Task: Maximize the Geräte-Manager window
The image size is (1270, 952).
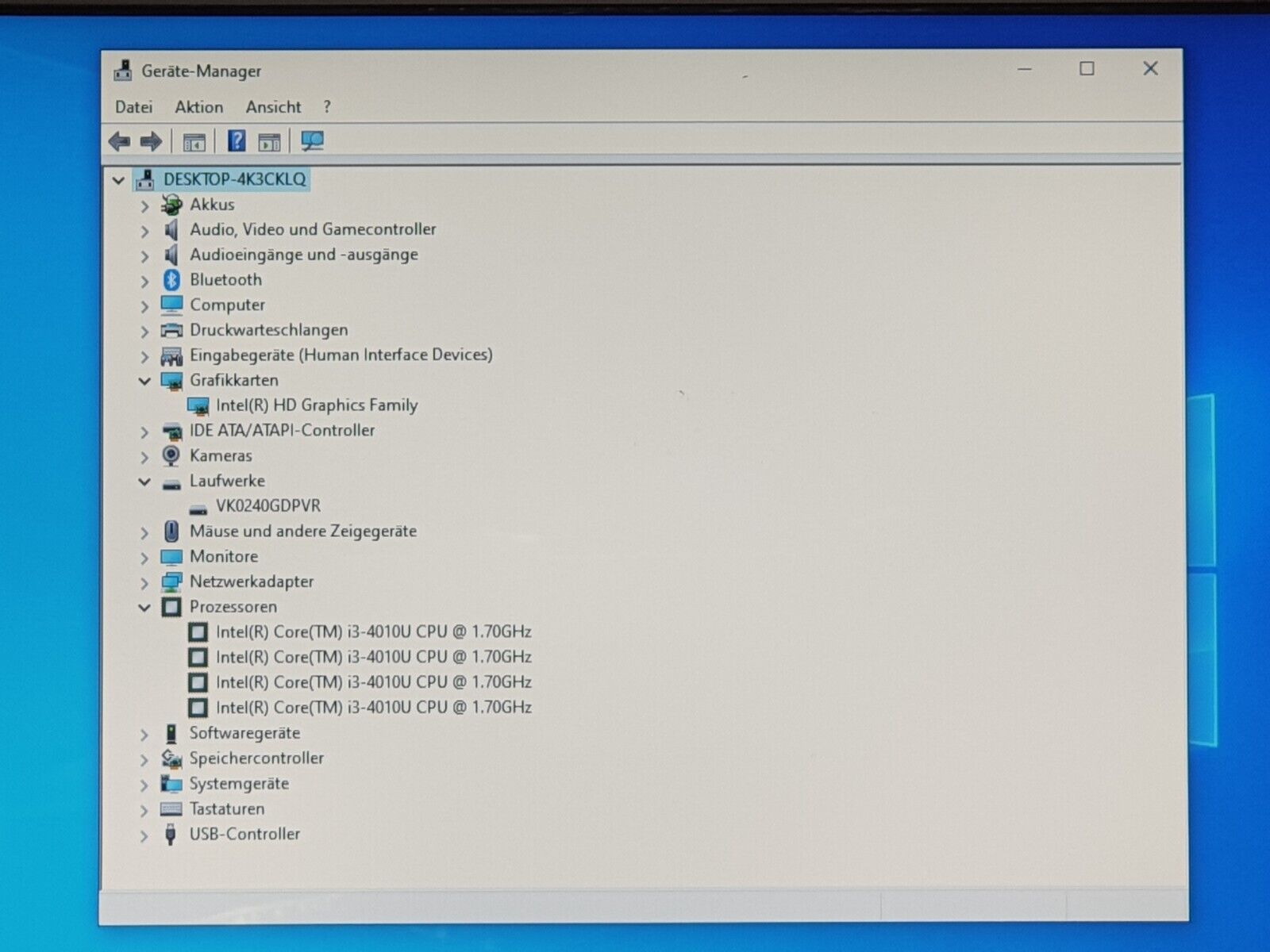Action: click(1087, 69)
